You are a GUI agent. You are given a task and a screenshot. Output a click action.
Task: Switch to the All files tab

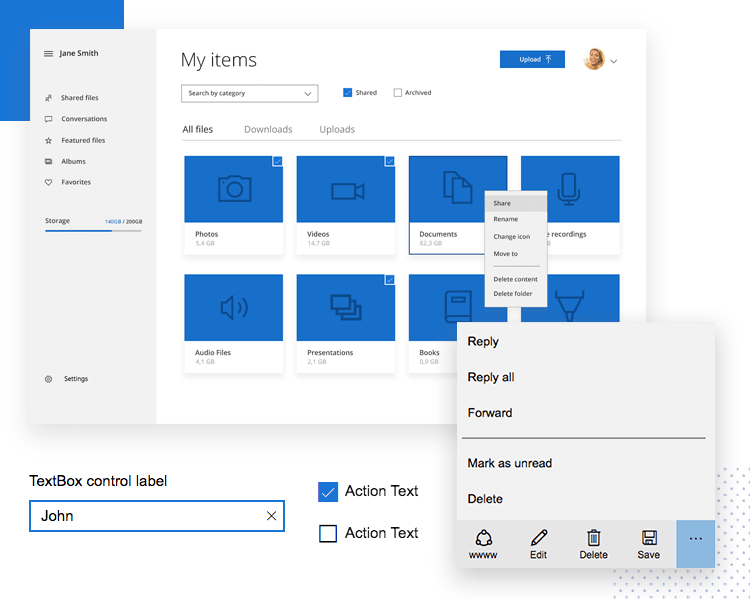point(198,130)
